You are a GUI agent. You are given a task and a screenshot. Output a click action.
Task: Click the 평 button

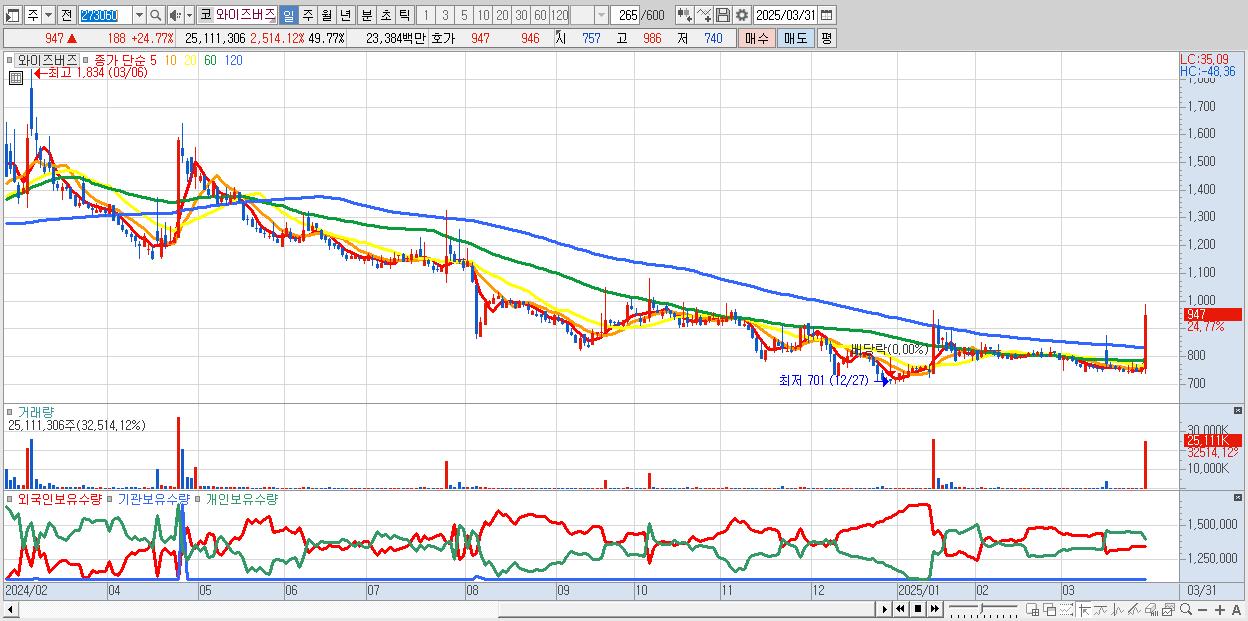tap(826, 38)
